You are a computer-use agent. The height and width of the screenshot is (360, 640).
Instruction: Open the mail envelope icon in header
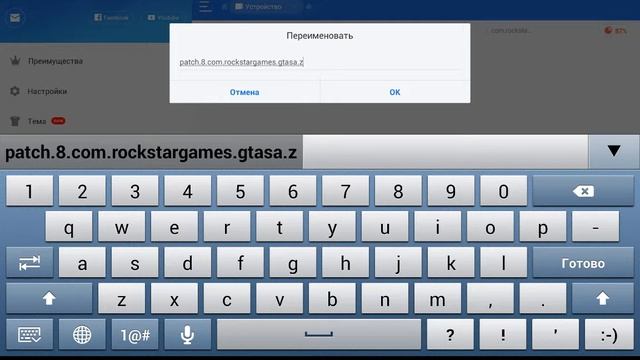15,18
